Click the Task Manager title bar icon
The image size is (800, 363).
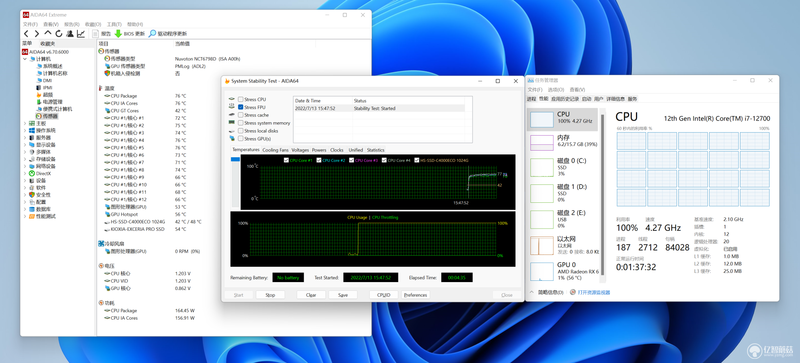pos(531,81)
